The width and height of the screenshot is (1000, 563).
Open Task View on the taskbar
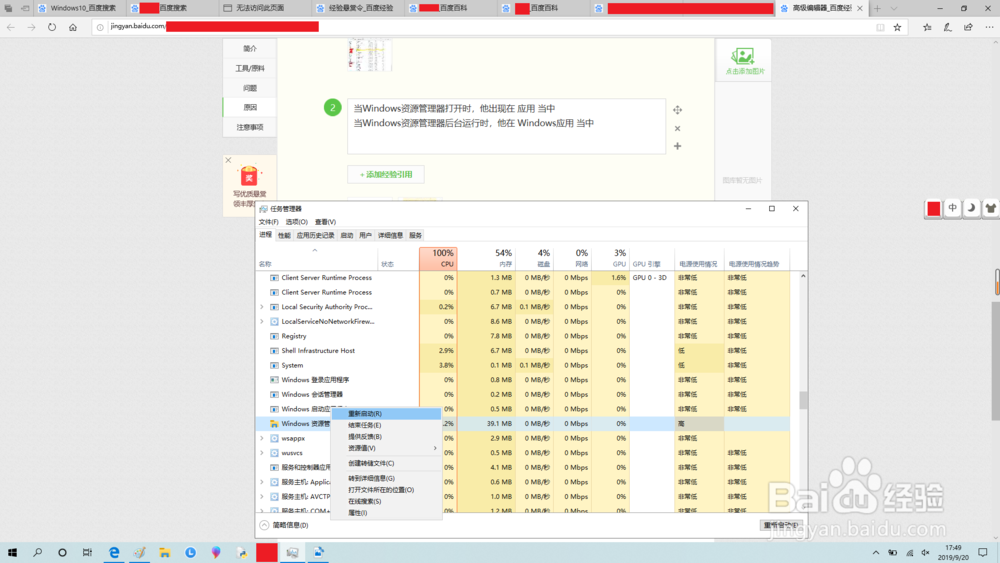tap(87, 552)
